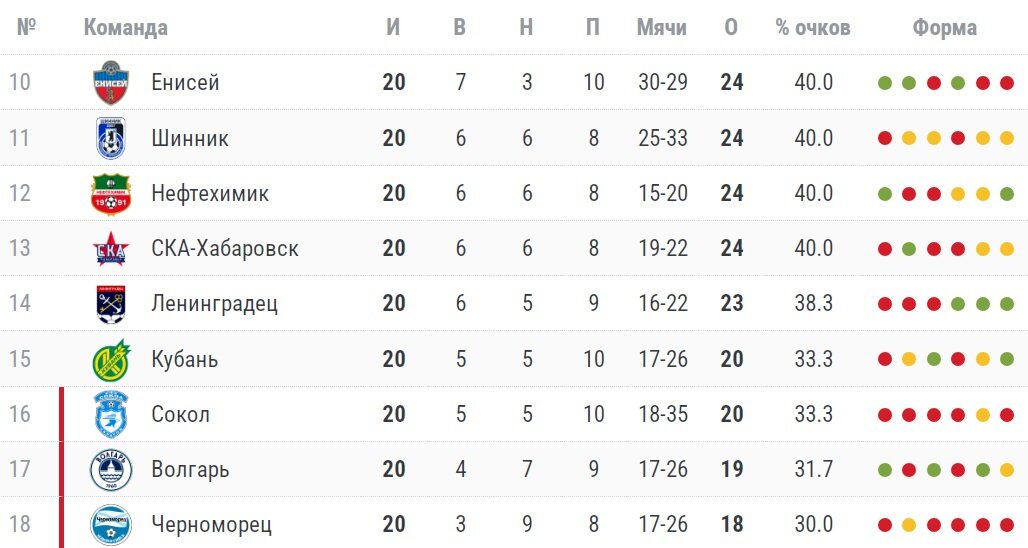The image size is (1028, 548).
Task: Select Сокол's yellow form dot
Action: pyautogui.click(x=983, y=415)
